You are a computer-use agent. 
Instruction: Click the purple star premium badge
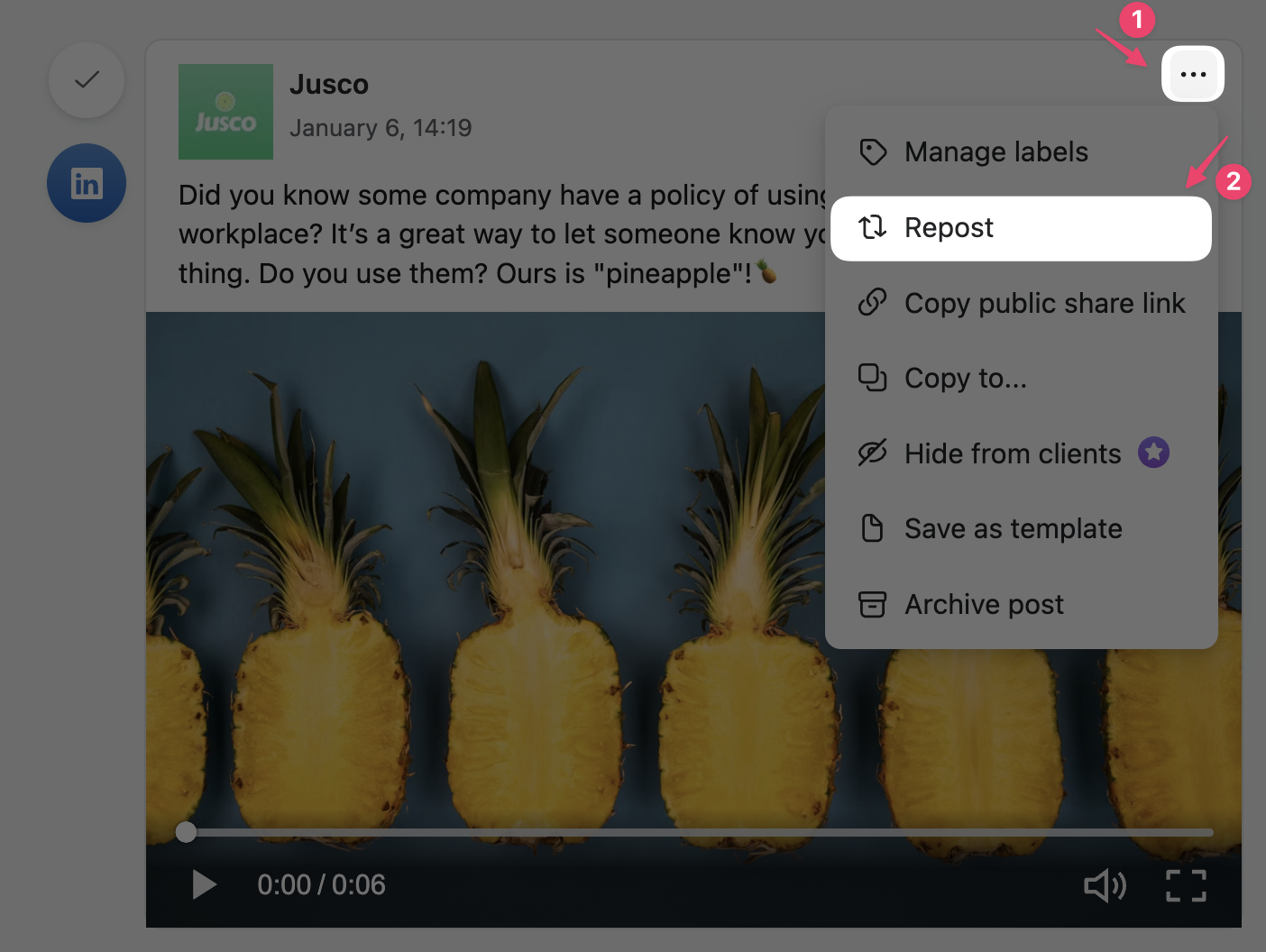tap(1153, 453)
